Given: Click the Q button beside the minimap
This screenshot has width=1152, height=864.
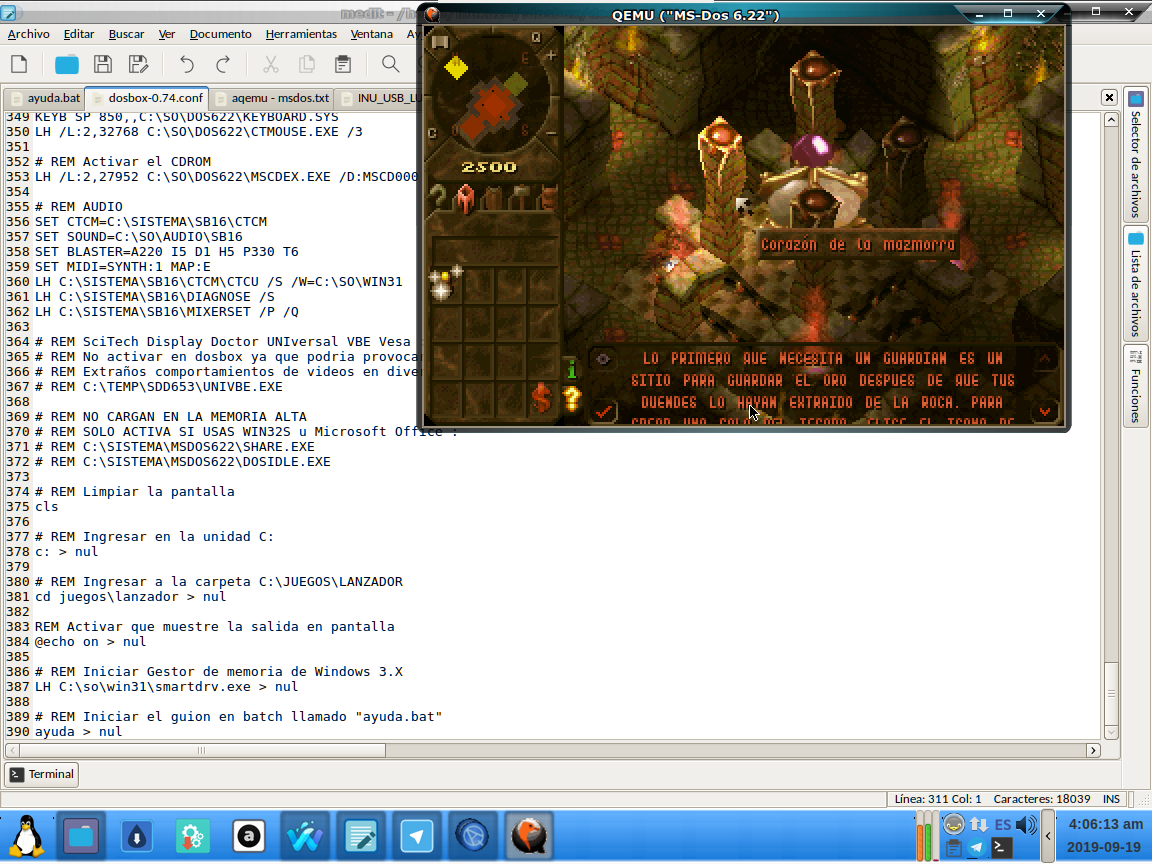Looking at the screenshot, I should coord(536,37).
